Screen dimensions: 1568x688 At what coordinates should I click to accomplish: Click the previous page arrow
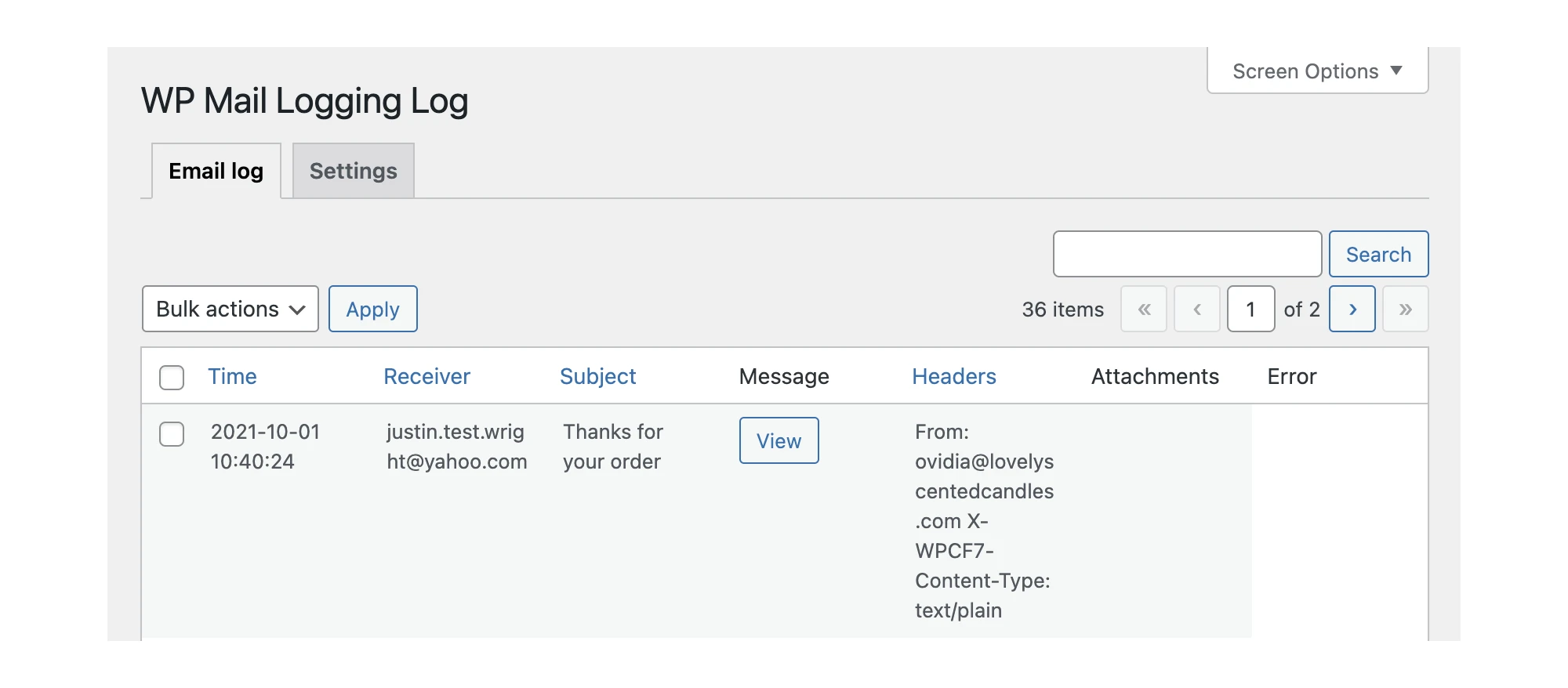(x=1196, y=310)
